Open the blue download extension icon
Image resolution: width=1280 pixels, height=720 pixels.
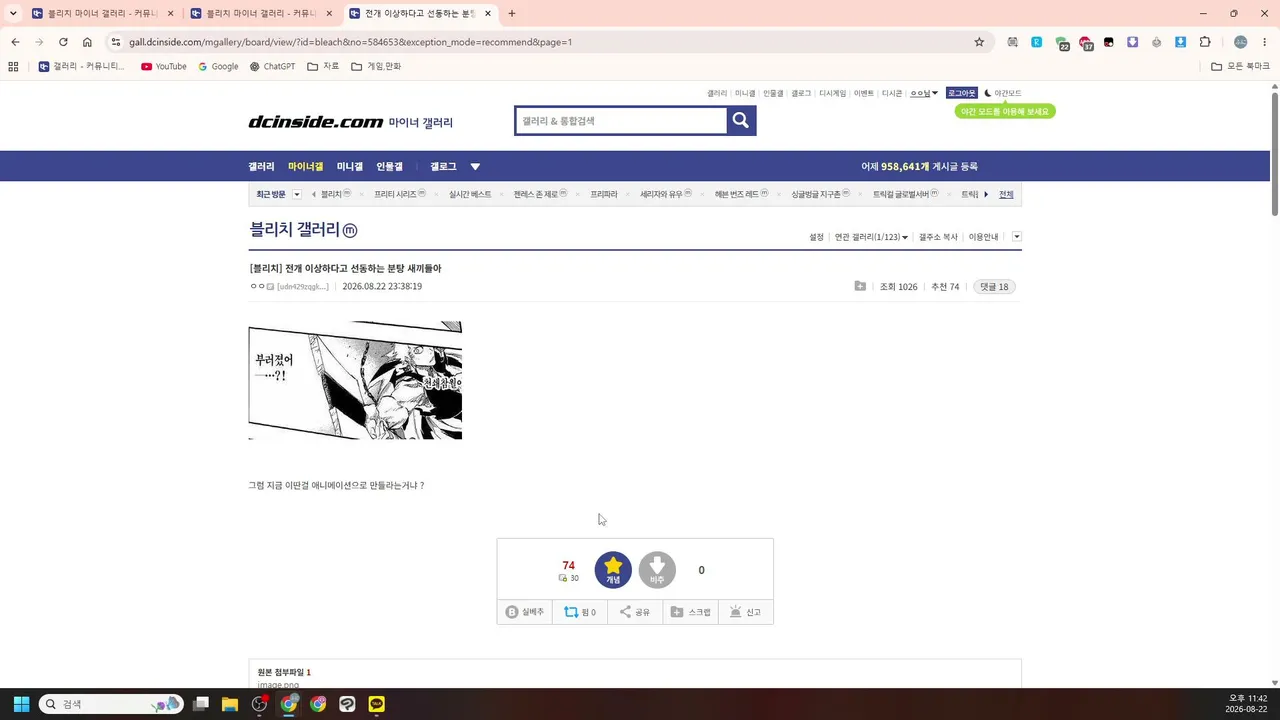(x=1181, y=42)
